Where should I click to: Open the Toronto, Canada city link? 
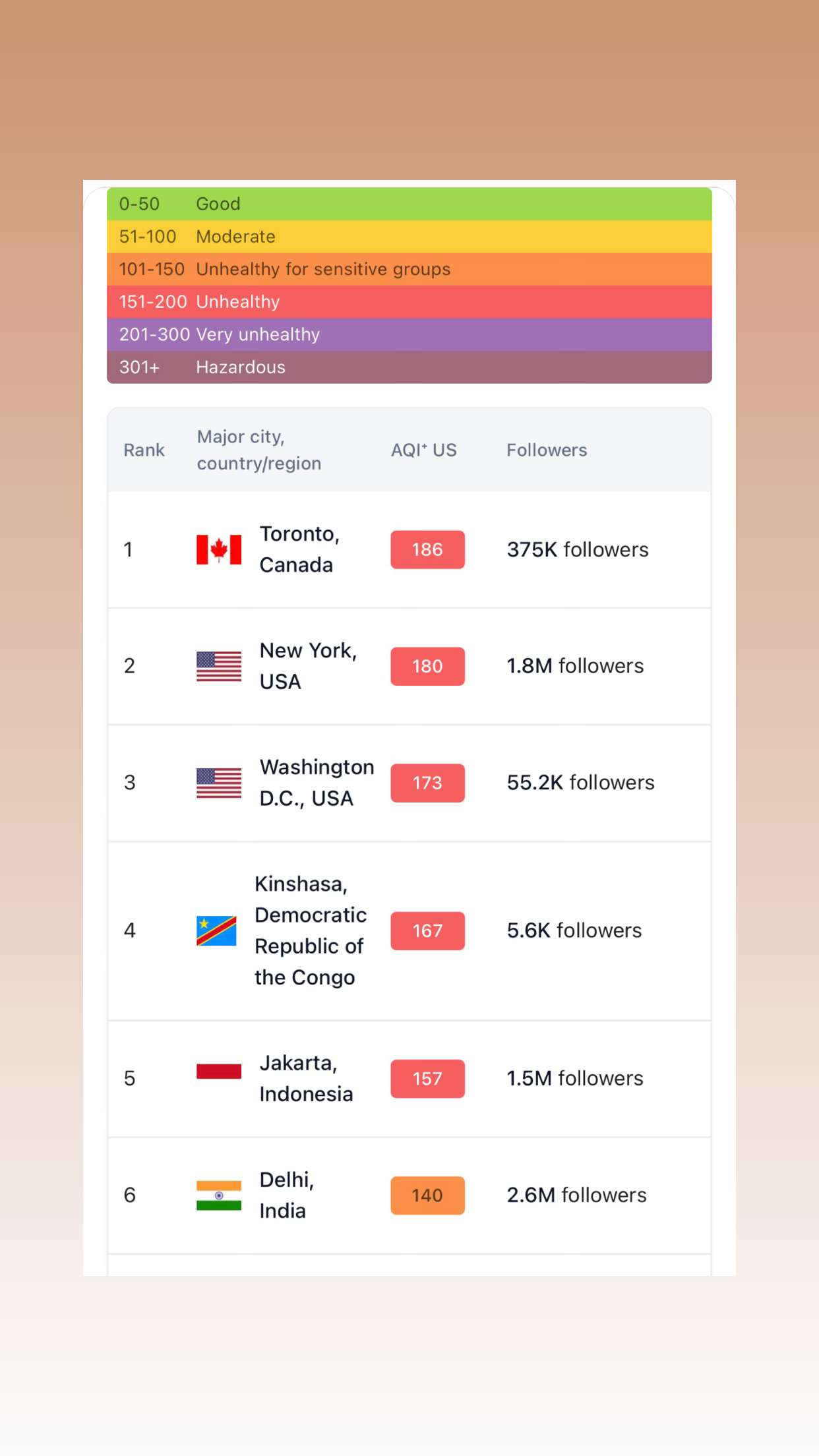click(x=299, y=549)
